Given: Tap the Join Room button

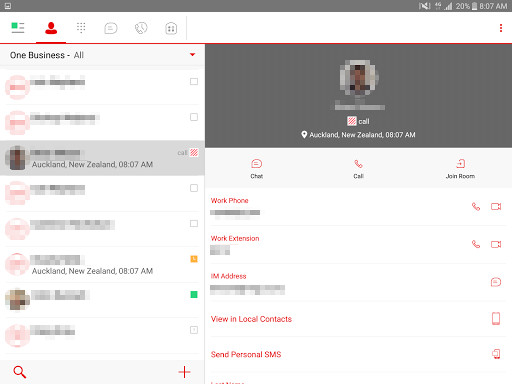Looking at the screenshot, I should (460, 169).
